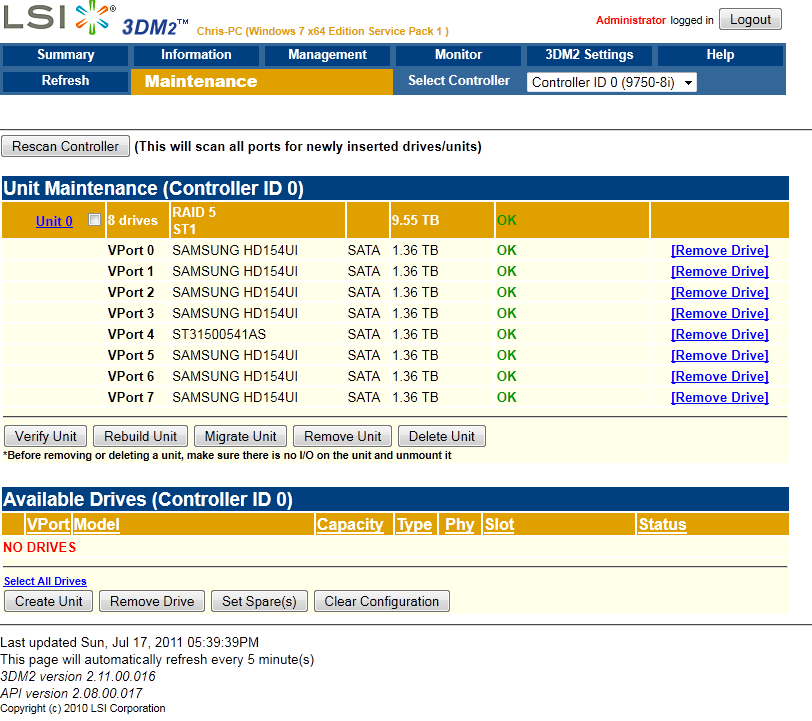Click the Remove Drive button under Available Drives
The height and width of the screenshot is (721, 812).
click(x=152, y=601)
